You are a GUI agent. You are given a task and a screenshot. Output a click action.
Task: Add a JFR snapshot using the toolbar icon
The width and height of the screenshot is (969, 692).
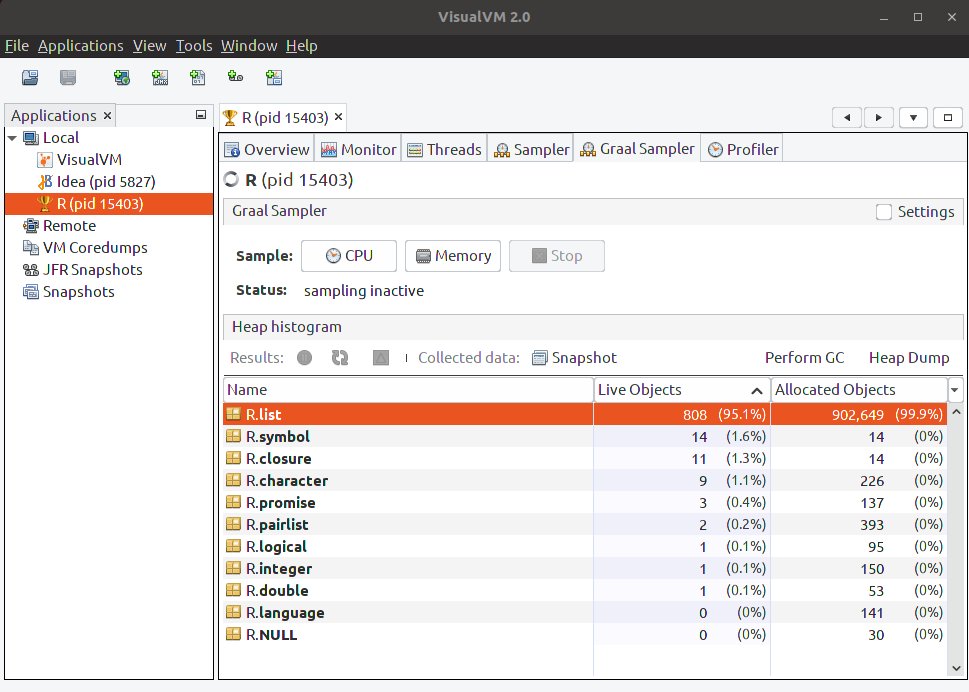click(235, 77)
